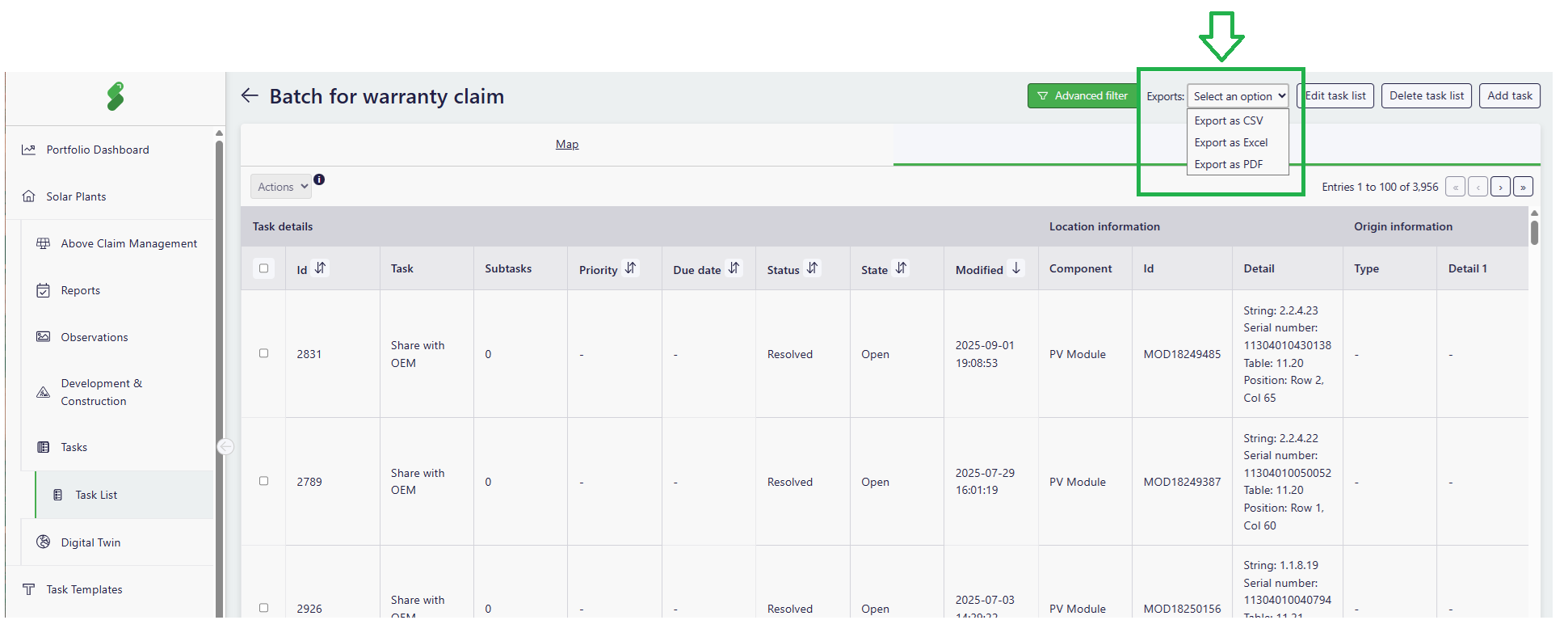Click the Reports calendar icon
The image size is (1568, 637).
pyautogui.click(x=44, y=290)
